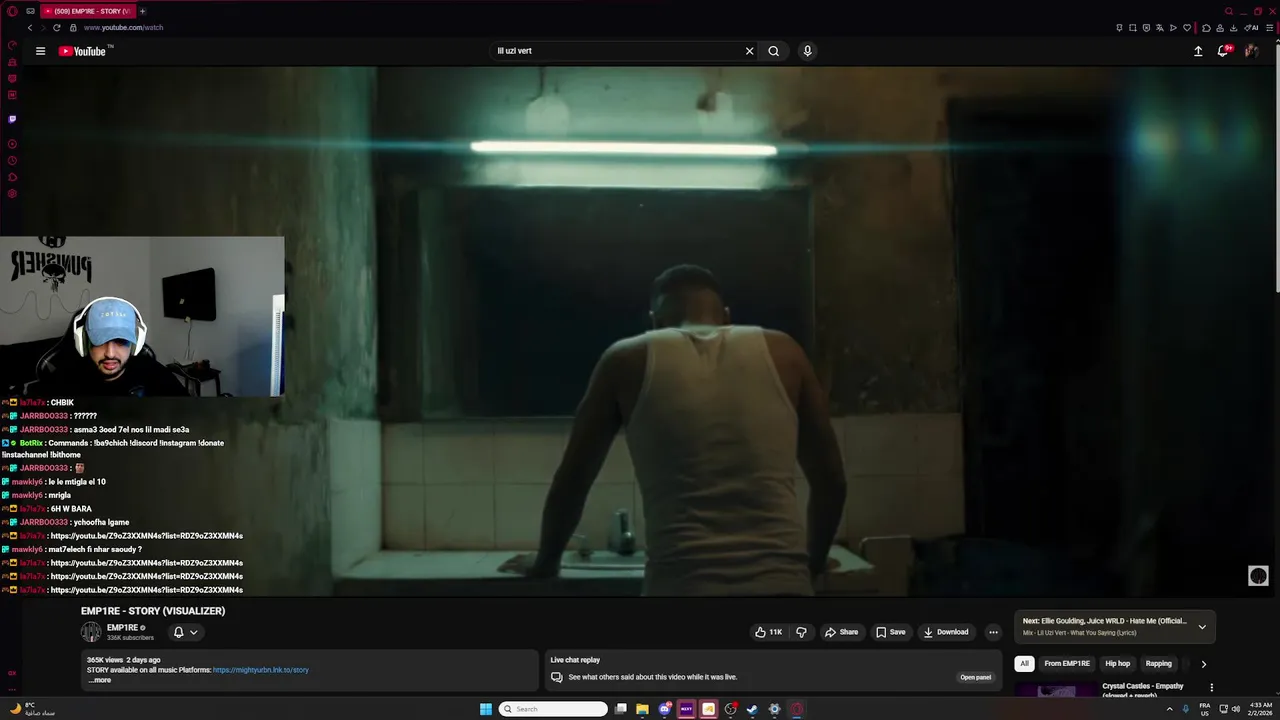This screenshot has height=720, width=1280.
Task: Open options for Crystal Castles - Empathy
Action: [1211, 688]
